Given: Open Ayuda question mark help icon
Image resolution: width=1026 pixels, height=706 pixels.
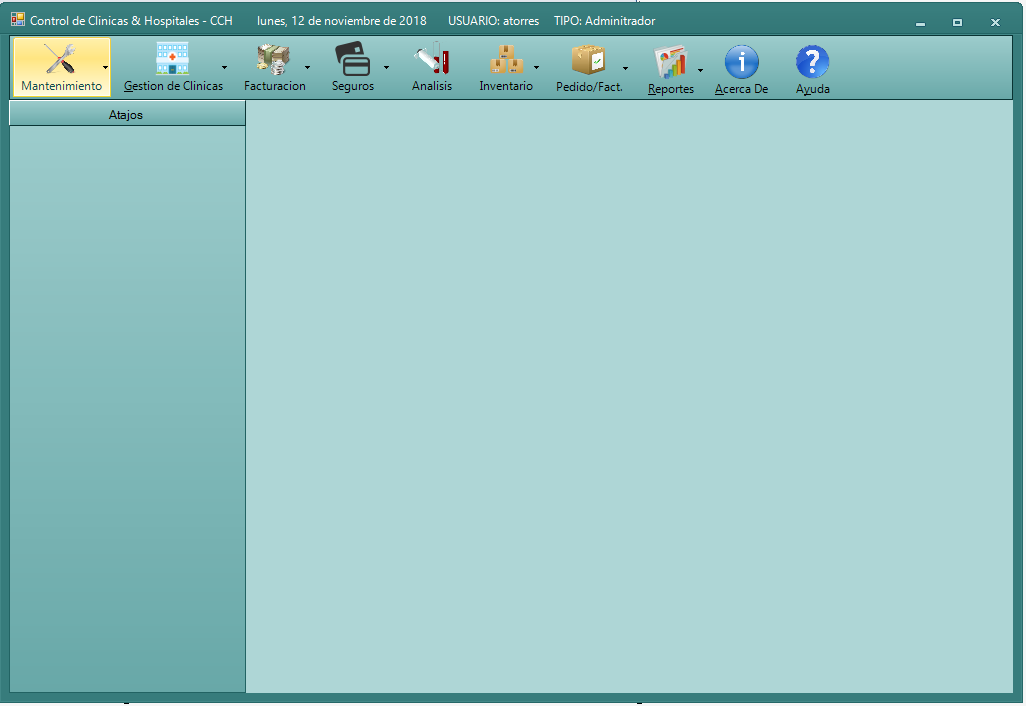Looking at the screenshot, I should pos(812,62).
